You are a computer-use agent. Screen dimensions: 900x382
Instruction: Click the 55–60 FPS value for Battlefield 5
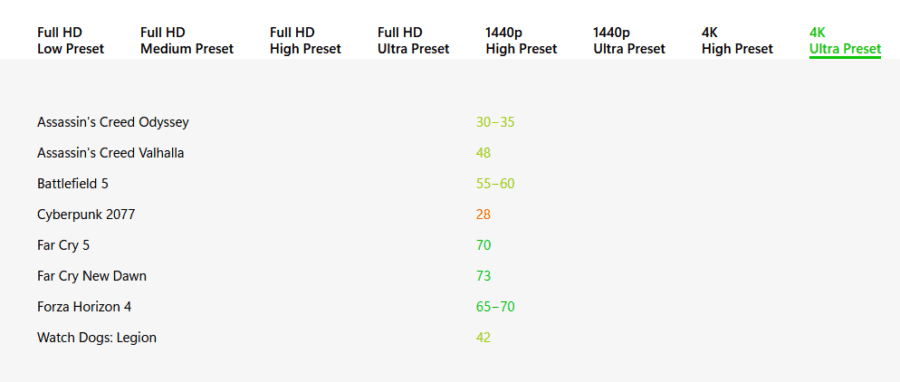tap(495, 184)
